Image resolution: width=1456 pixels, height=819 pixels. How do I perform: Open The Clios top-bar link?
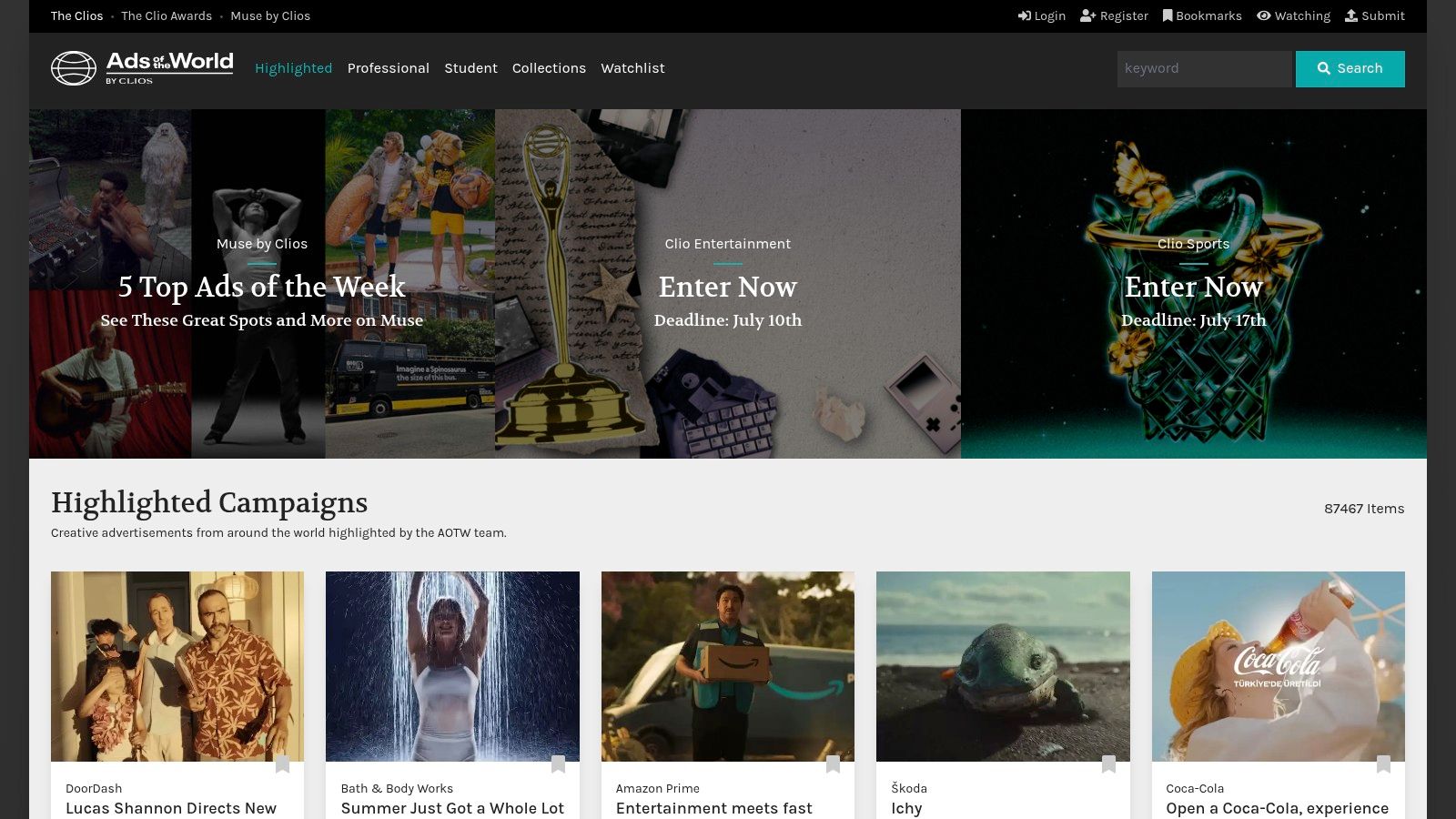tap(77, 15)
